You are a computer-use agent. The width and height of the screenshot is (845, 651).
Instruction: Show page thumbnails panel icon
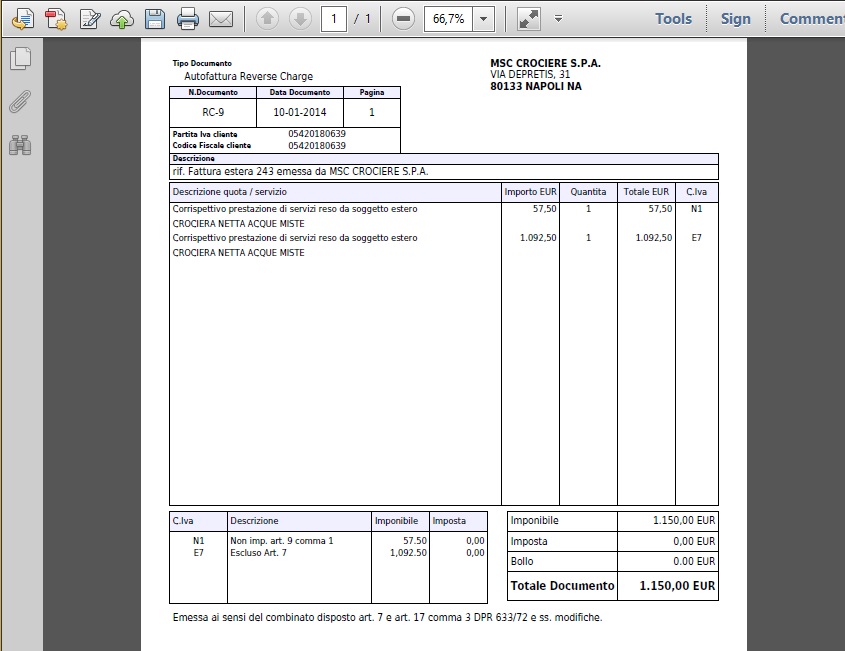(20, 58)
